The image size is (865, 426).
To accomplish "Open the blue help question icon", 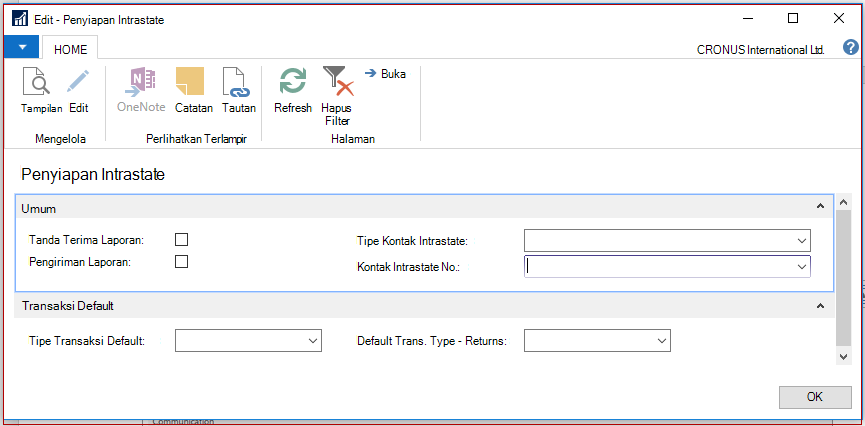I will (850, 47).
